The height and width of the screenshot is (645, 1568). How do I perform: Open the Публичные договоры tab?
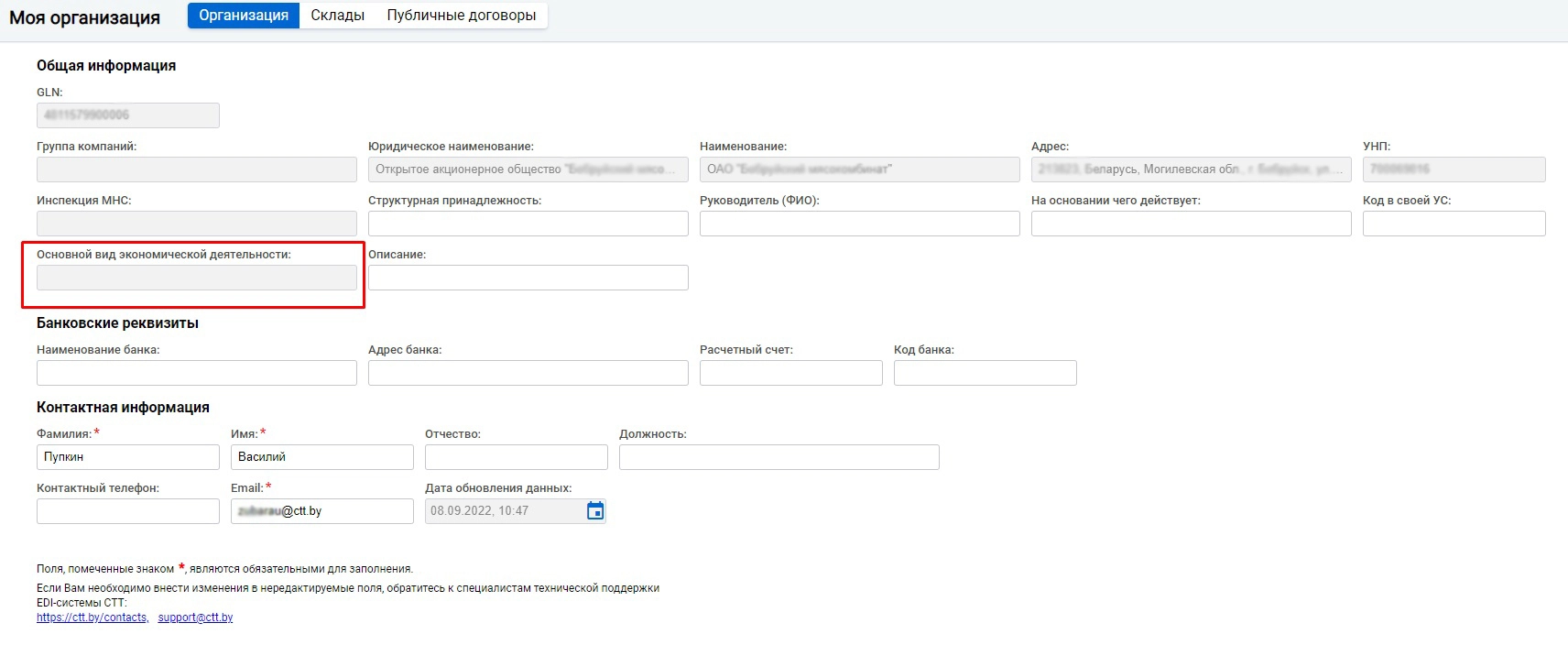tap(462, 16)
